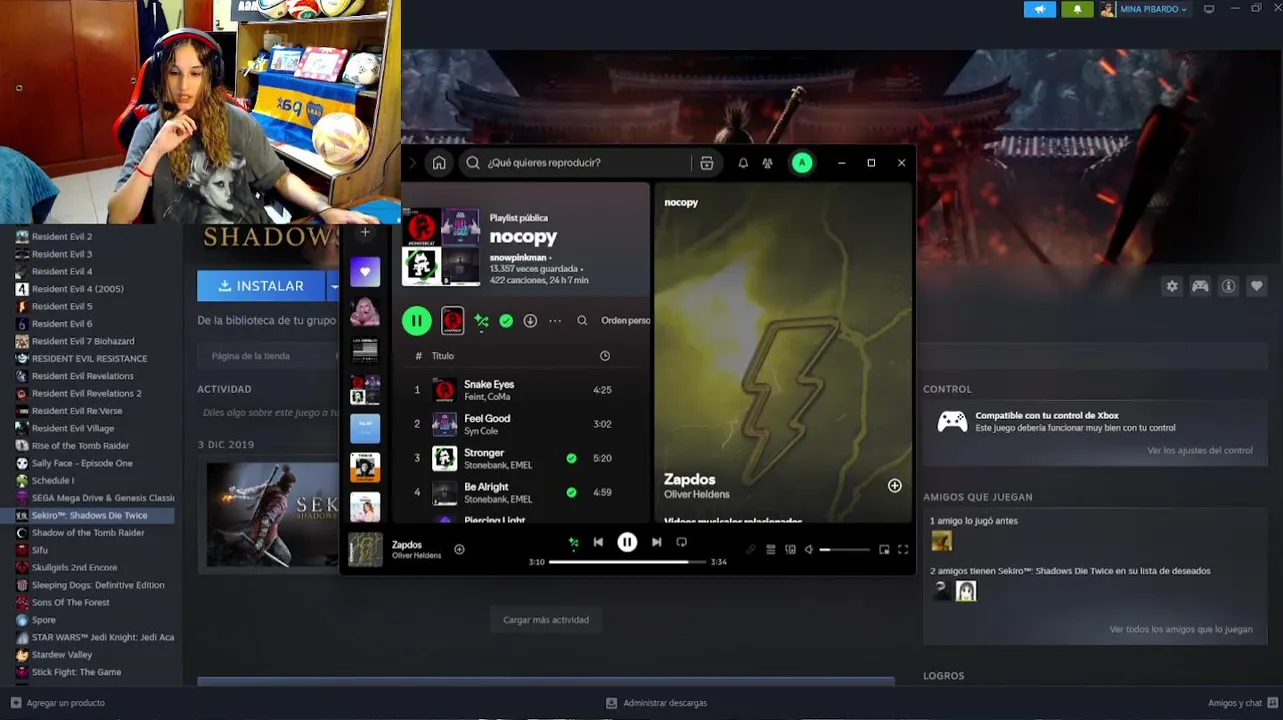
Task: Open Zapdos album art in now-playing bar
Action: click(365, 549)
